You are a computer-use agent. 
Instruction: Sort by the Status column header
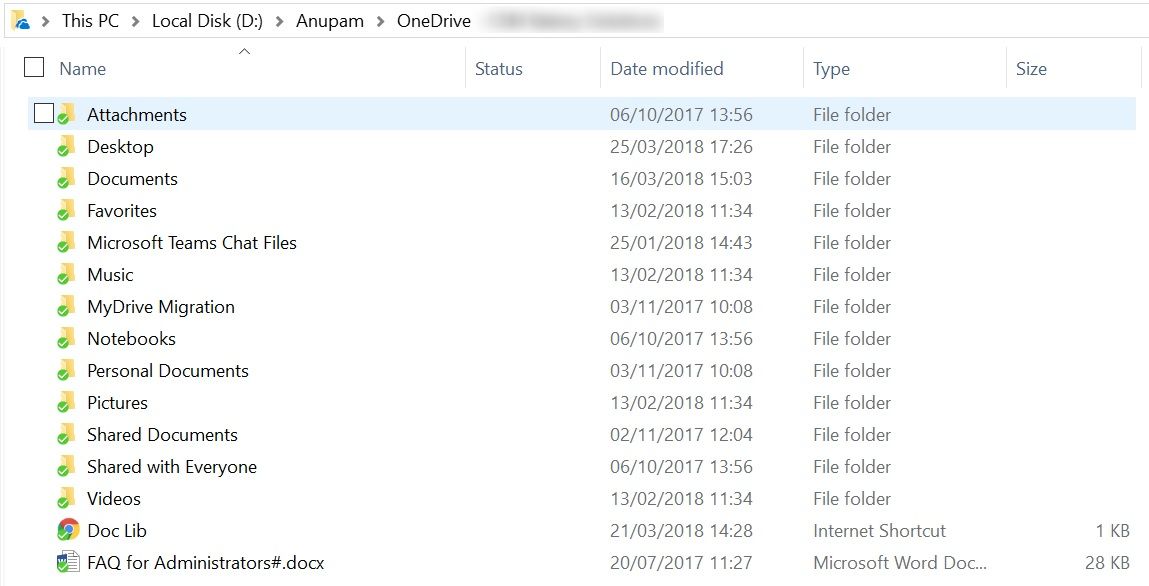[x=499, y=69]
